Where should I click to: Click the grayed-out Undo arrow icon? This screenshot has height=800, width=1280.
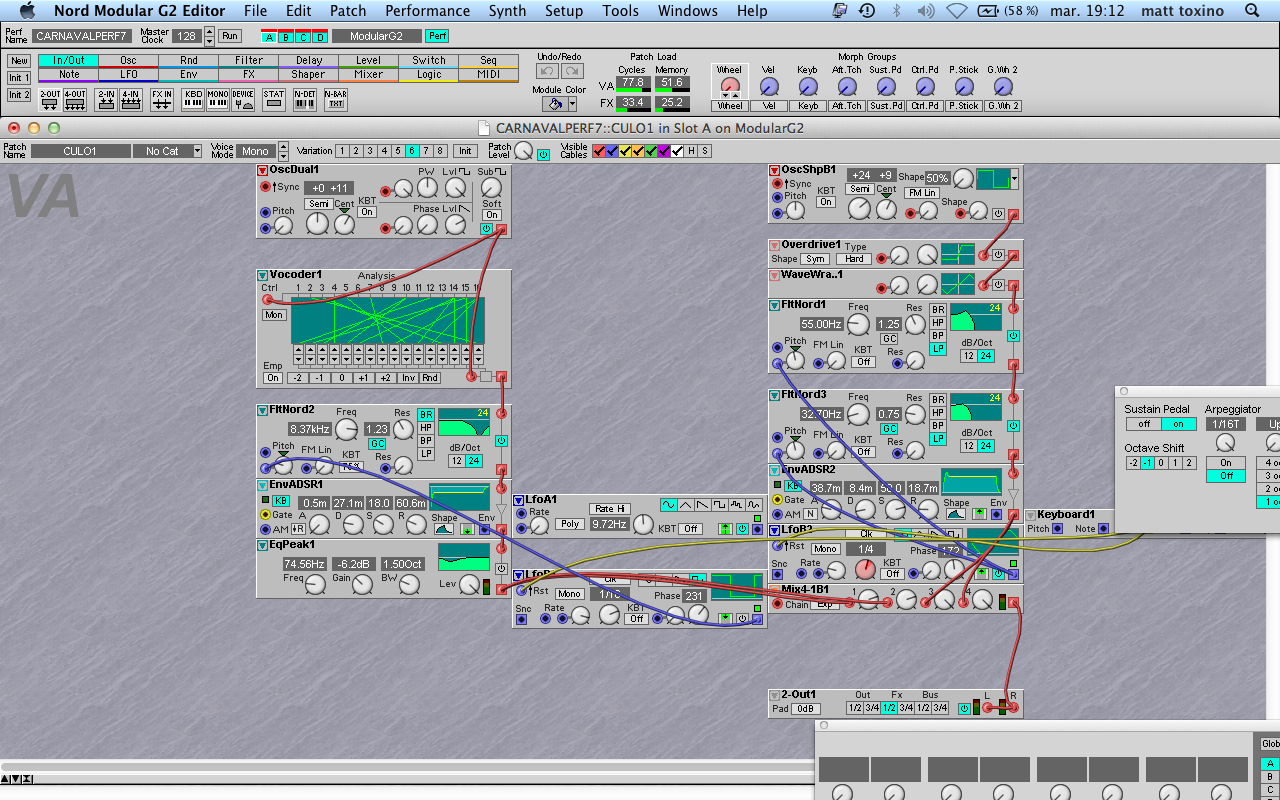point(547,72)
